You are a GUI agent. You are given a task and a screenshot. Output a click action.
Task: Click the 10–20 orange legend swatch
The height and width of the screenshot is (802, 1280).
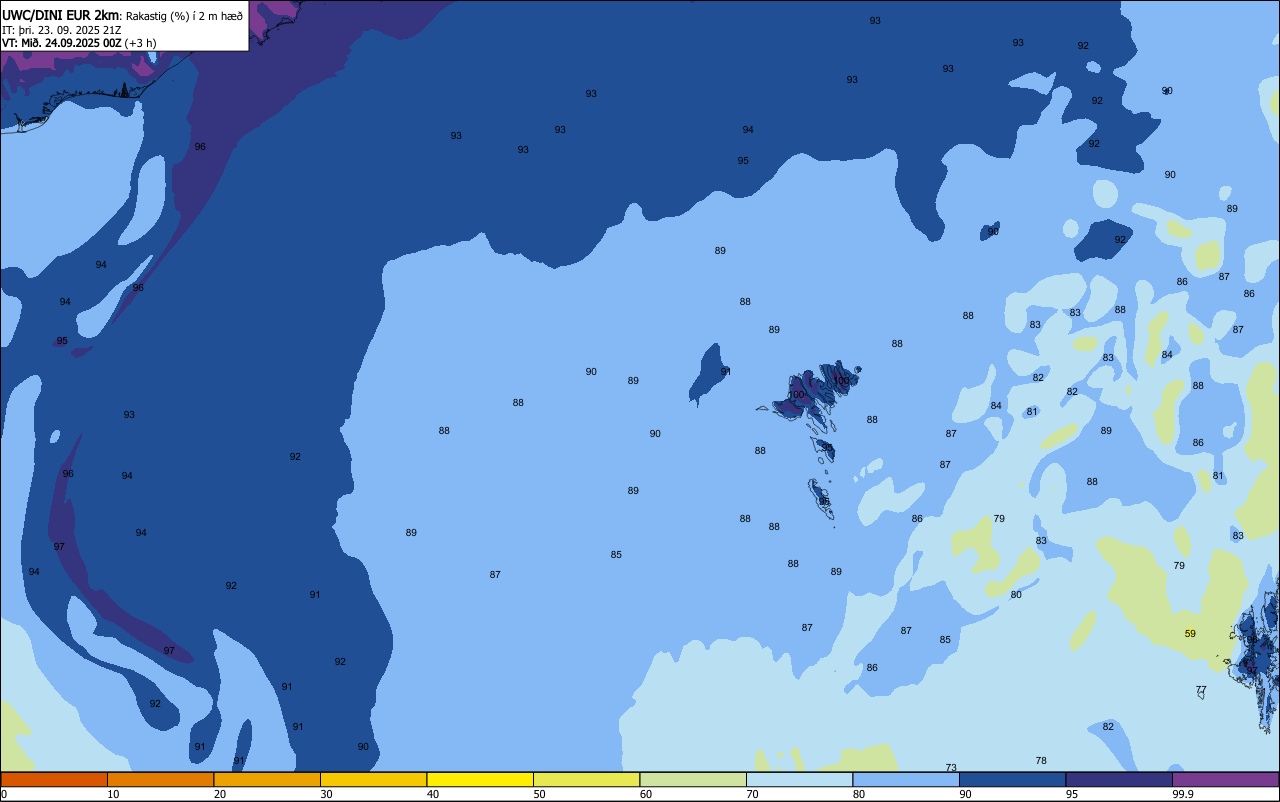click(160, 779)
